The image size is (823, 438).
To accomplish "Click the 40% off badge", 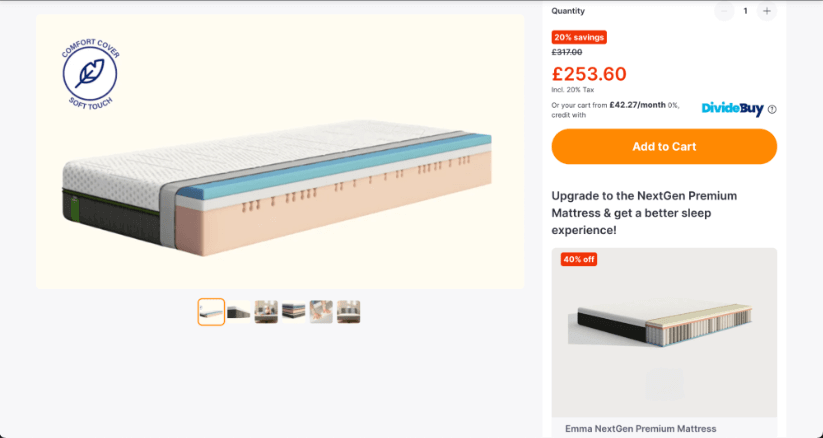I will click(x=579, y=259).
